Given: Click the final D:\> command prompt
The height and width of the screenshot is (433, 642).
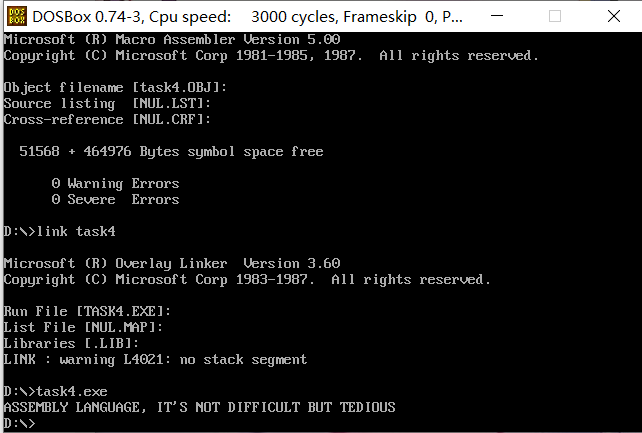Looking at the screenshot, I should coord(20,423).
